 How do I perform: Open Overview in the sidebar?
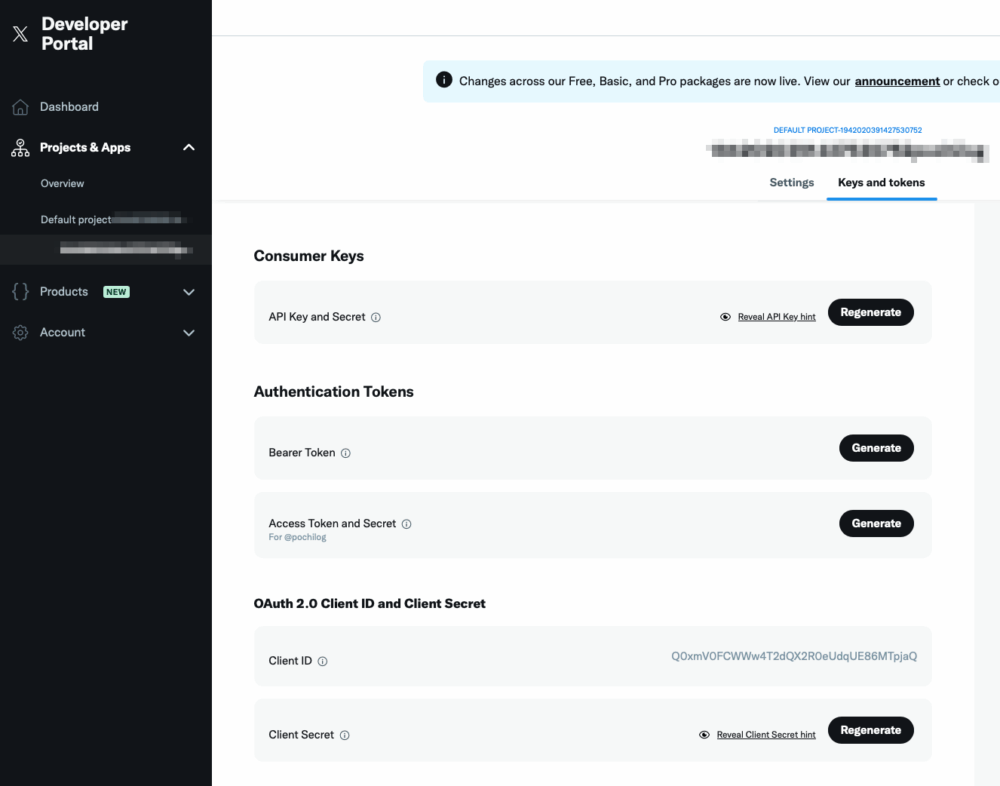pos(62,184)
